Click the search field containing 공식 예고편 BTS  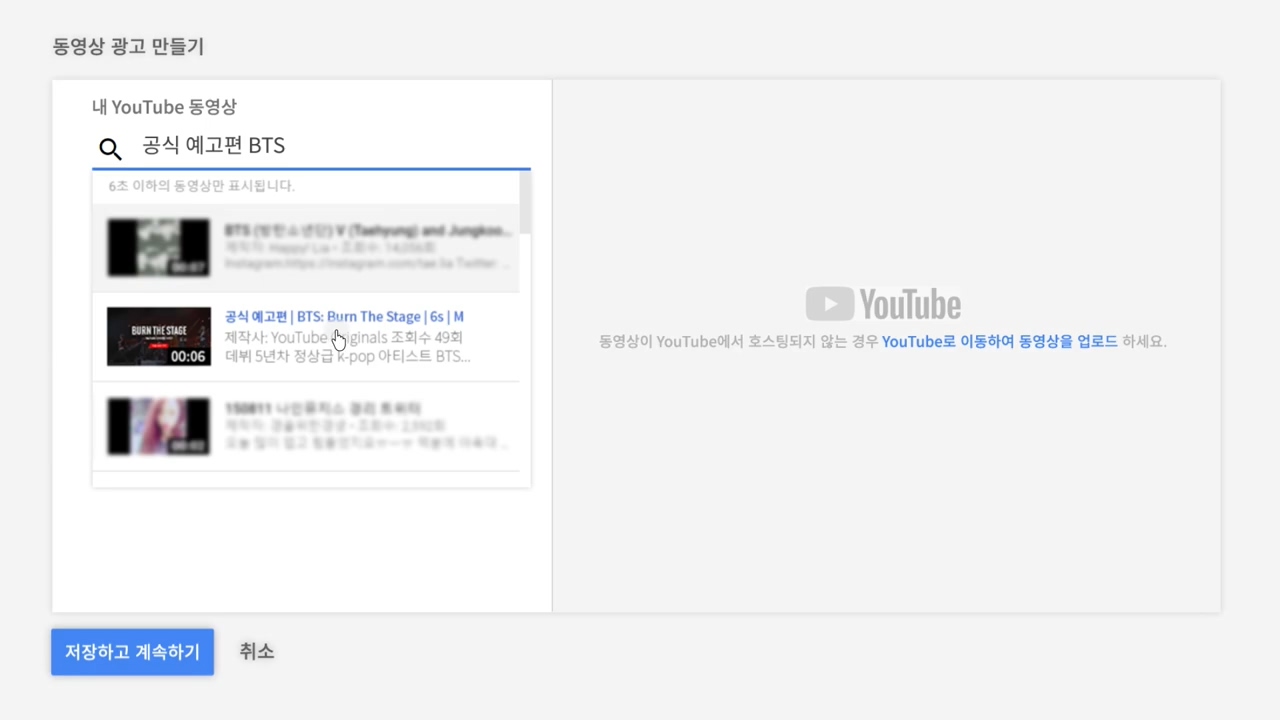coord(311,146)
